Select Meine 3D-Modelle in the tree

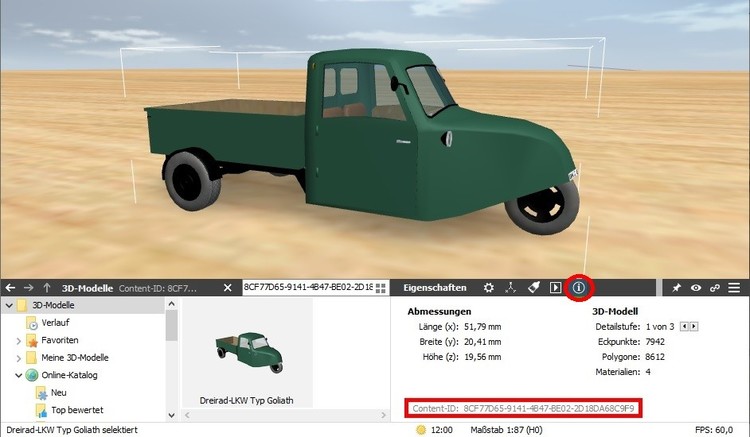[x=75, y=358]
